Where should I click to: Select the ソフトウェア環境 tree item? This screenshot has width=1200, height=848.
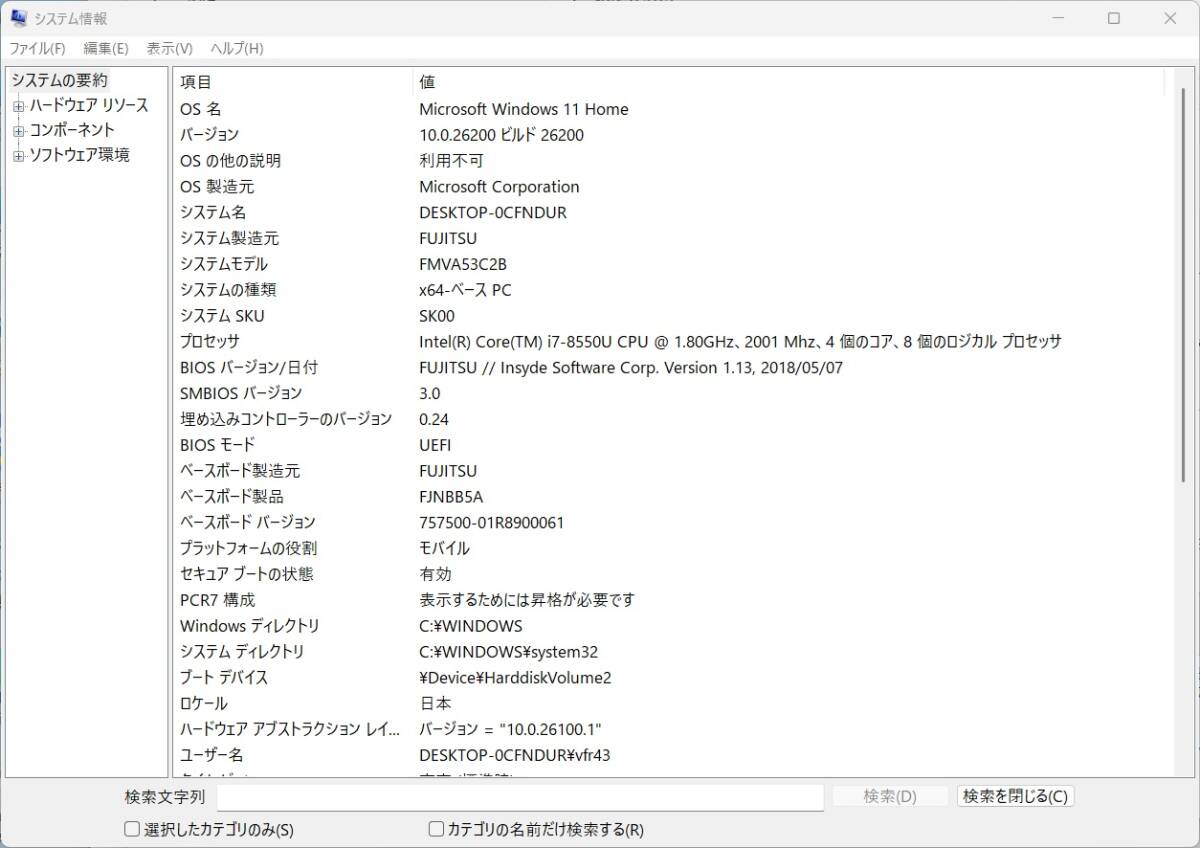click(x=79, y=155)
